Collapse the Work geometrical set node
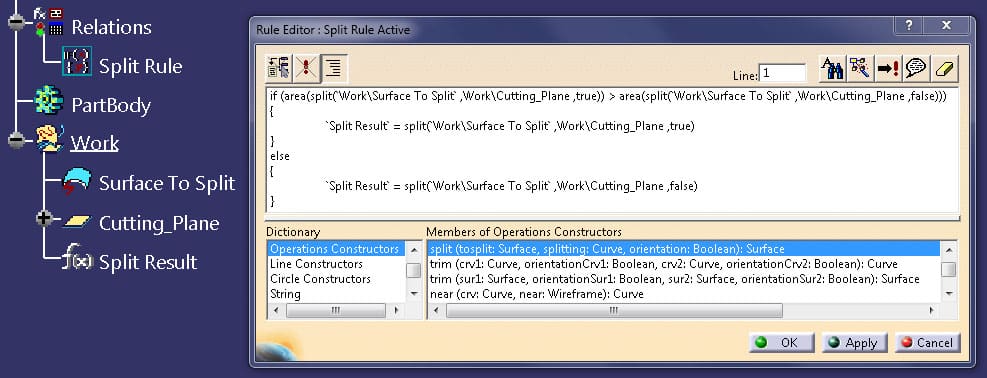Image resolution: width=987 pixels, height=378 pixels. pos(16,140)
